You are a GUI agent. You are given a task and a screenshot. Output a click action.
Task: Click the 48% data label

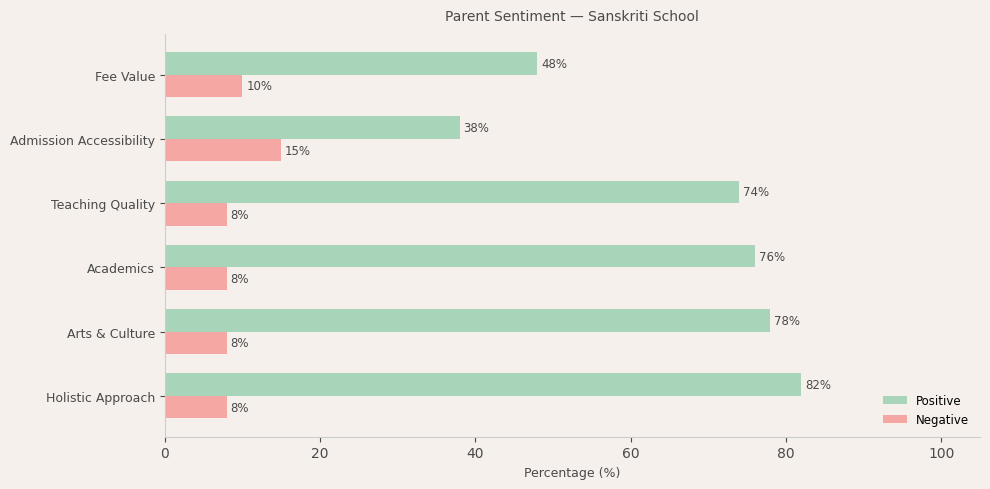pos(554,65)
